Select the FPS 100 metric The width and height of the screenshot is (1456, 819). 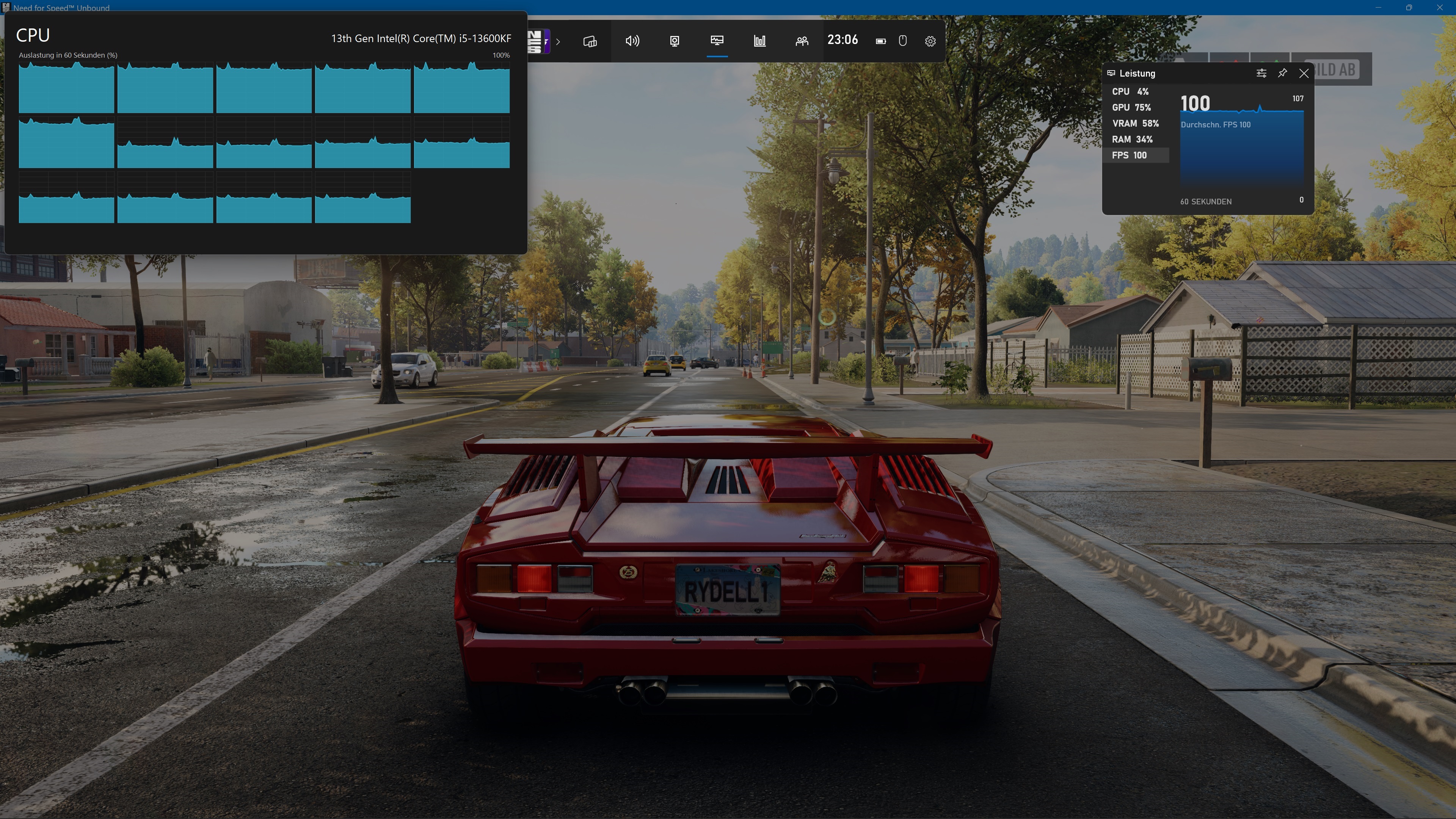tap(1129, 155)
